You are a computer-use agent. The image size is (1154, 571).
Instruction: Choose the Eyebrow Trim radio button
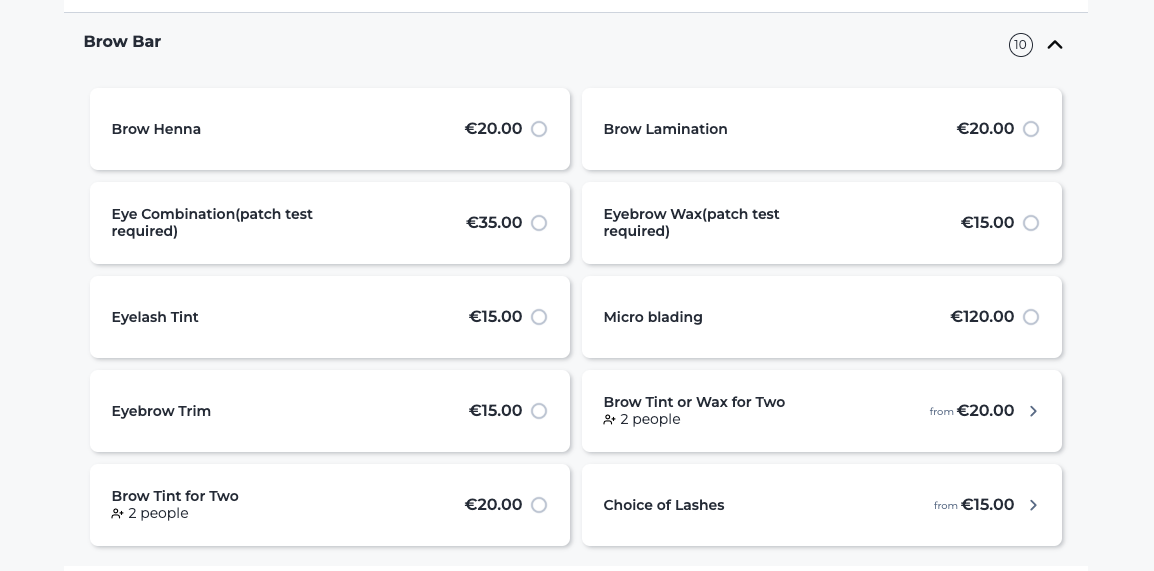(539, 411)
